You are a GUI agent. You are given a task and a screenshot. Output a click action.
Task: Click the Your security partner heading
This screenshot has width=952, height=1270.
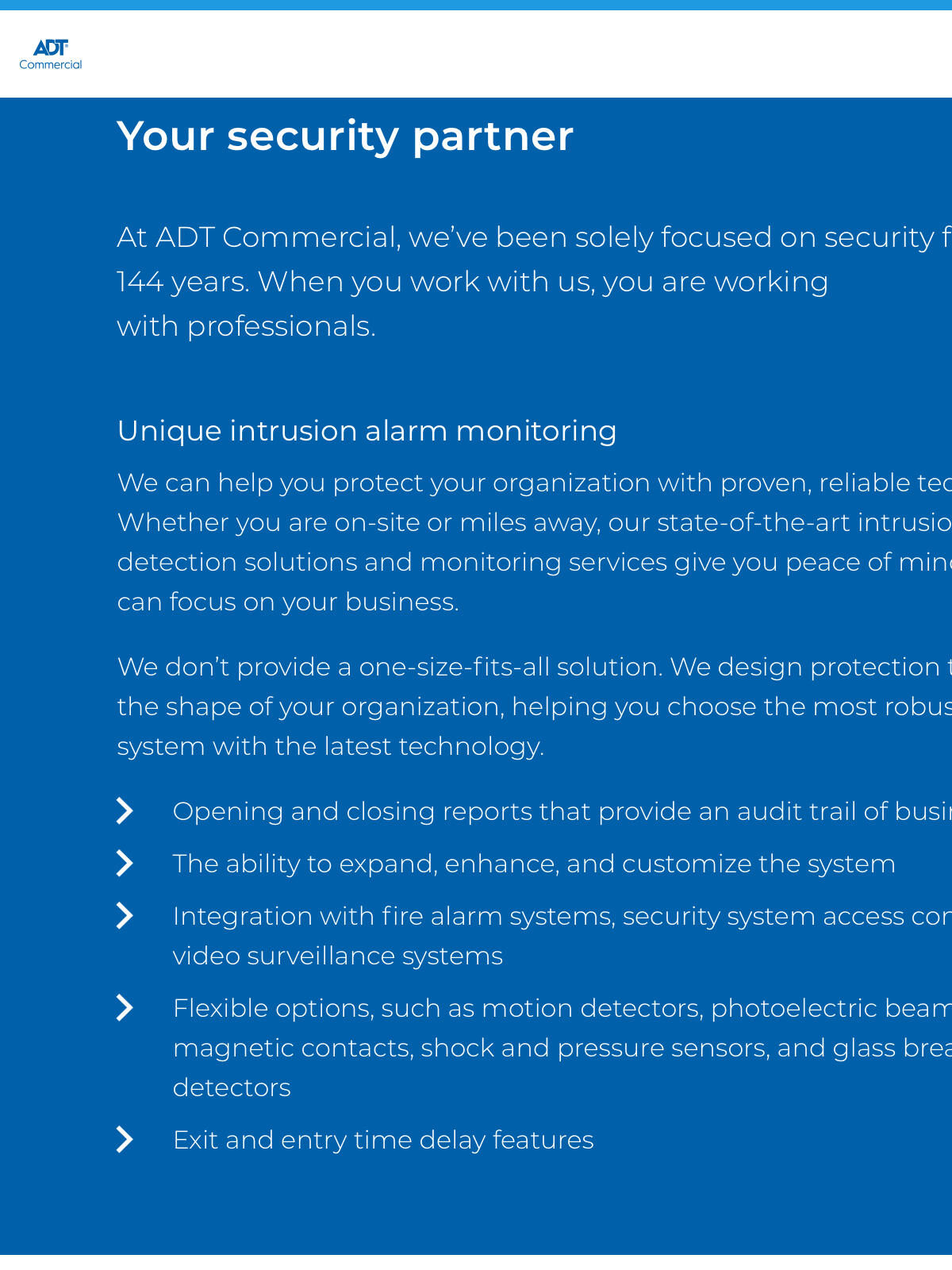pyautogui.click(x=344, y=136)
